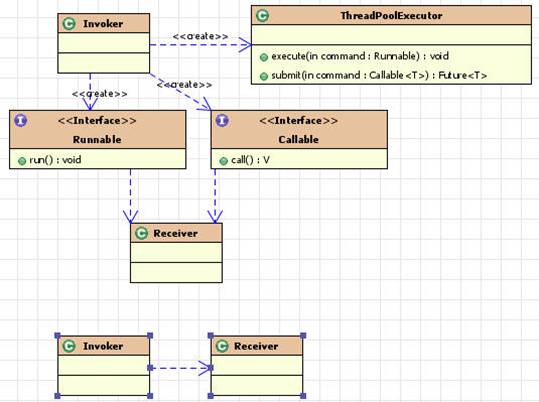Select the submit(in command : Callable<T>) operation

(379, 75)
